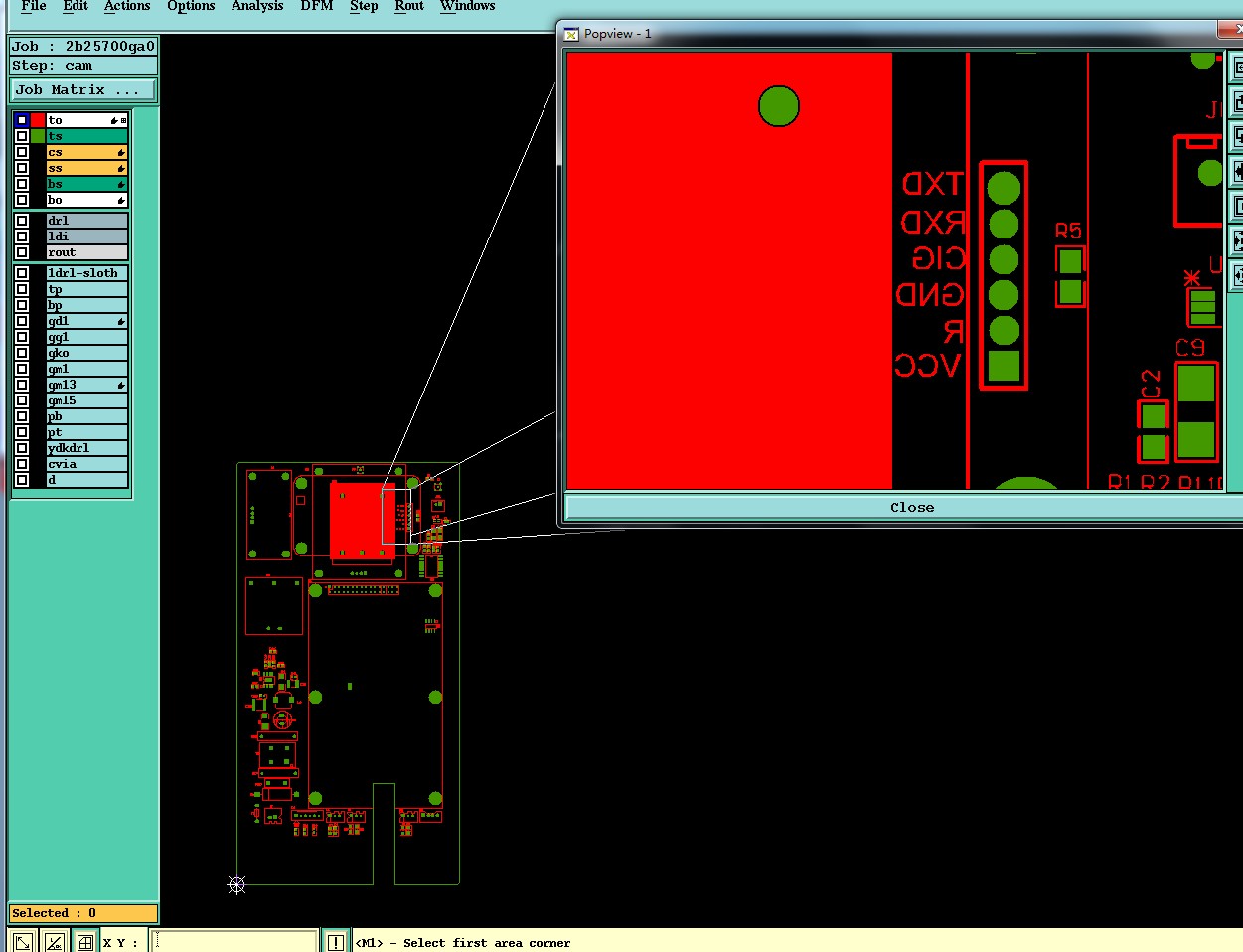Click the 'Selected : 0' status field
The height and width of the screenshot is (952, 1243).
[83, 913]
